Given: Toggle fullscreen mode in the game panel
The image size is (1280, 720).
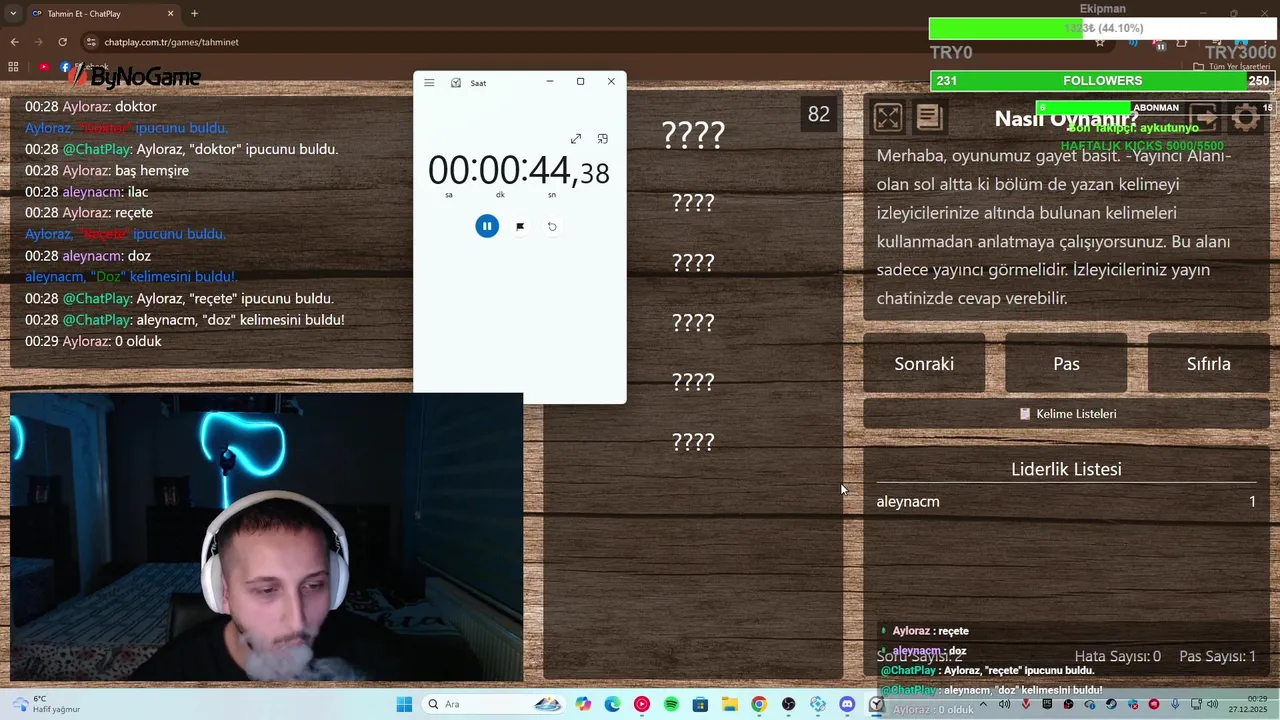Looking at the screenshot, I should [x=887, y=118].
